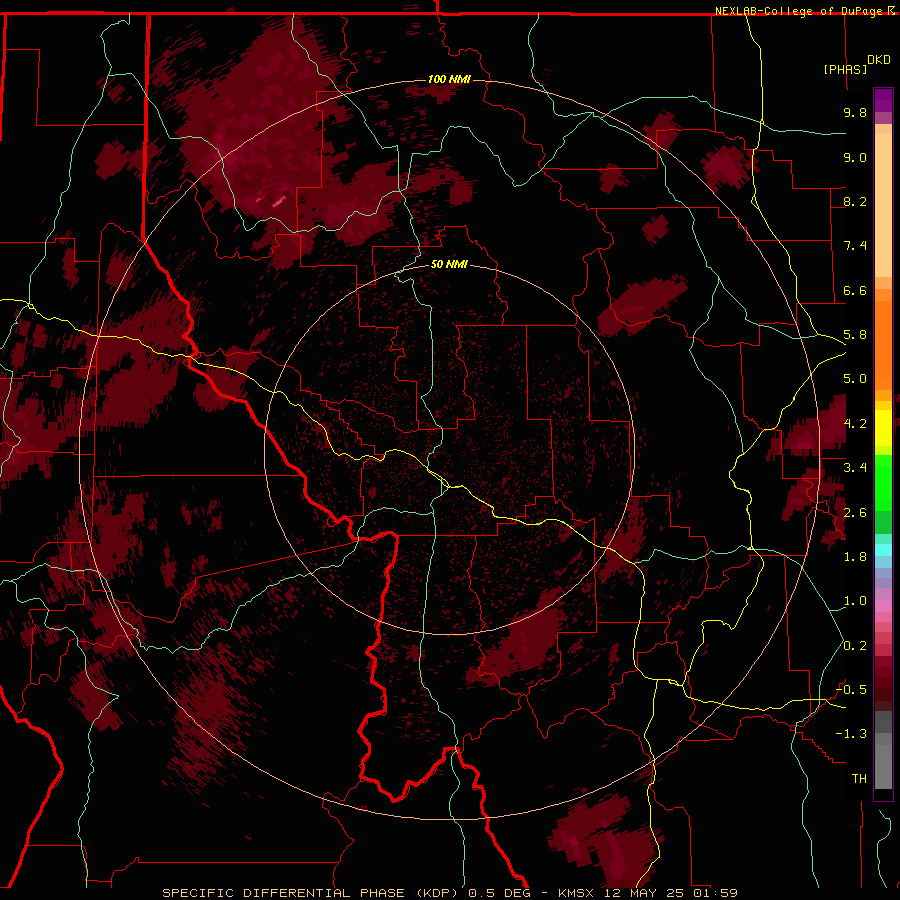Click the [PHAS] unit label
This screenshot has height=900, width=900.
tap(845, 69)
